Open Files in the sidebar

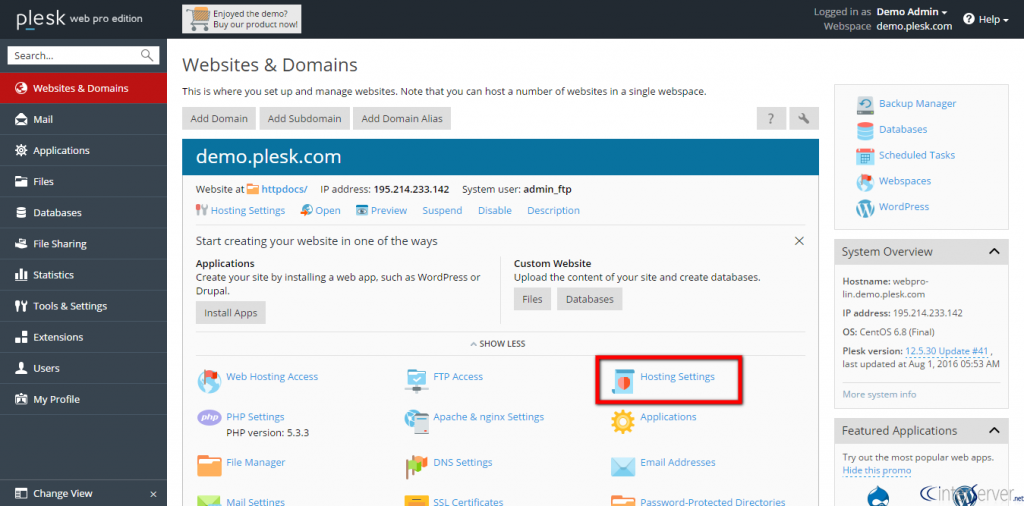pos(84,182)
